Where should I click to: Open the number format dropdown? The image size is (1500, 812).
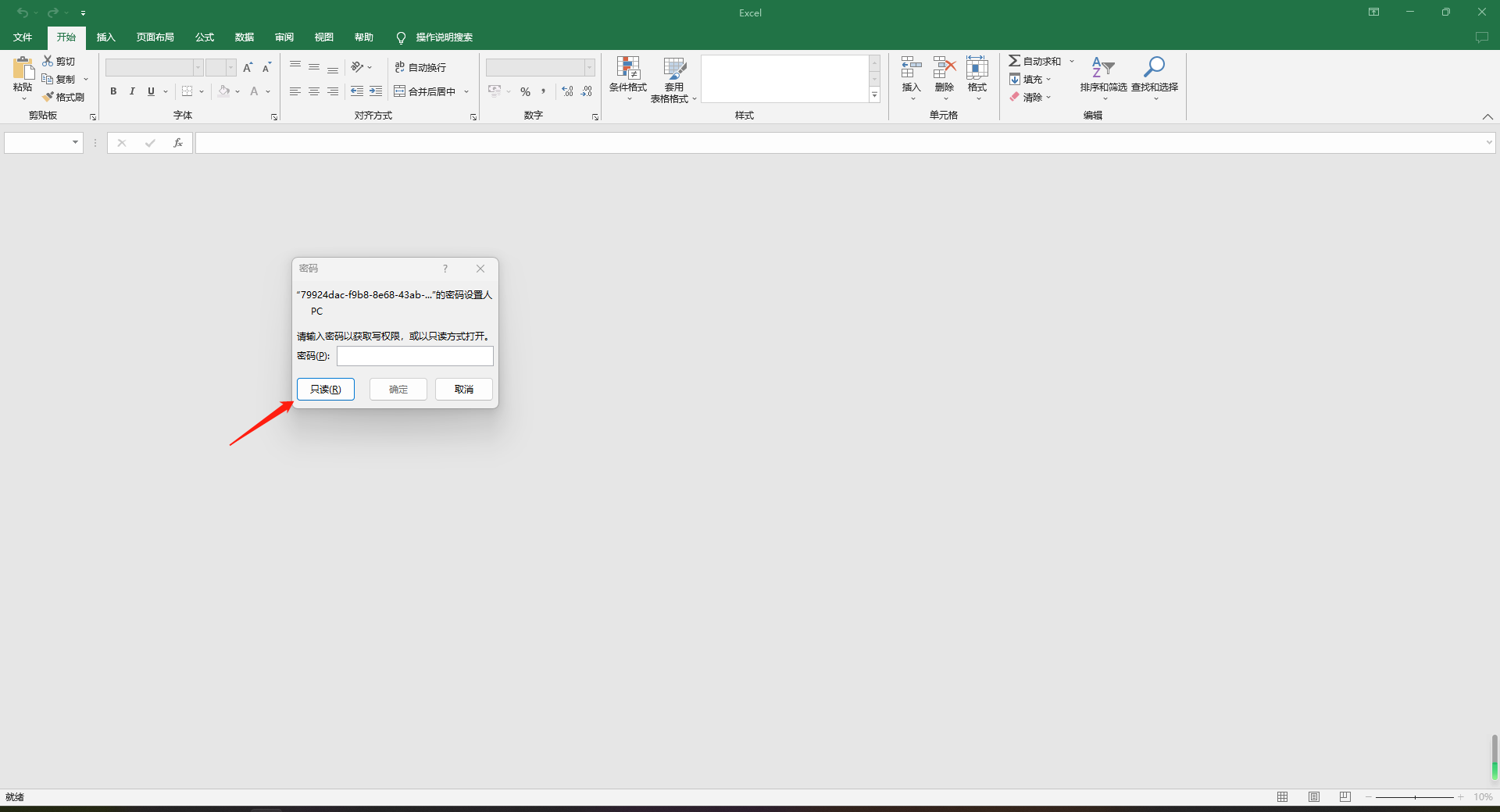pos(589,68)
